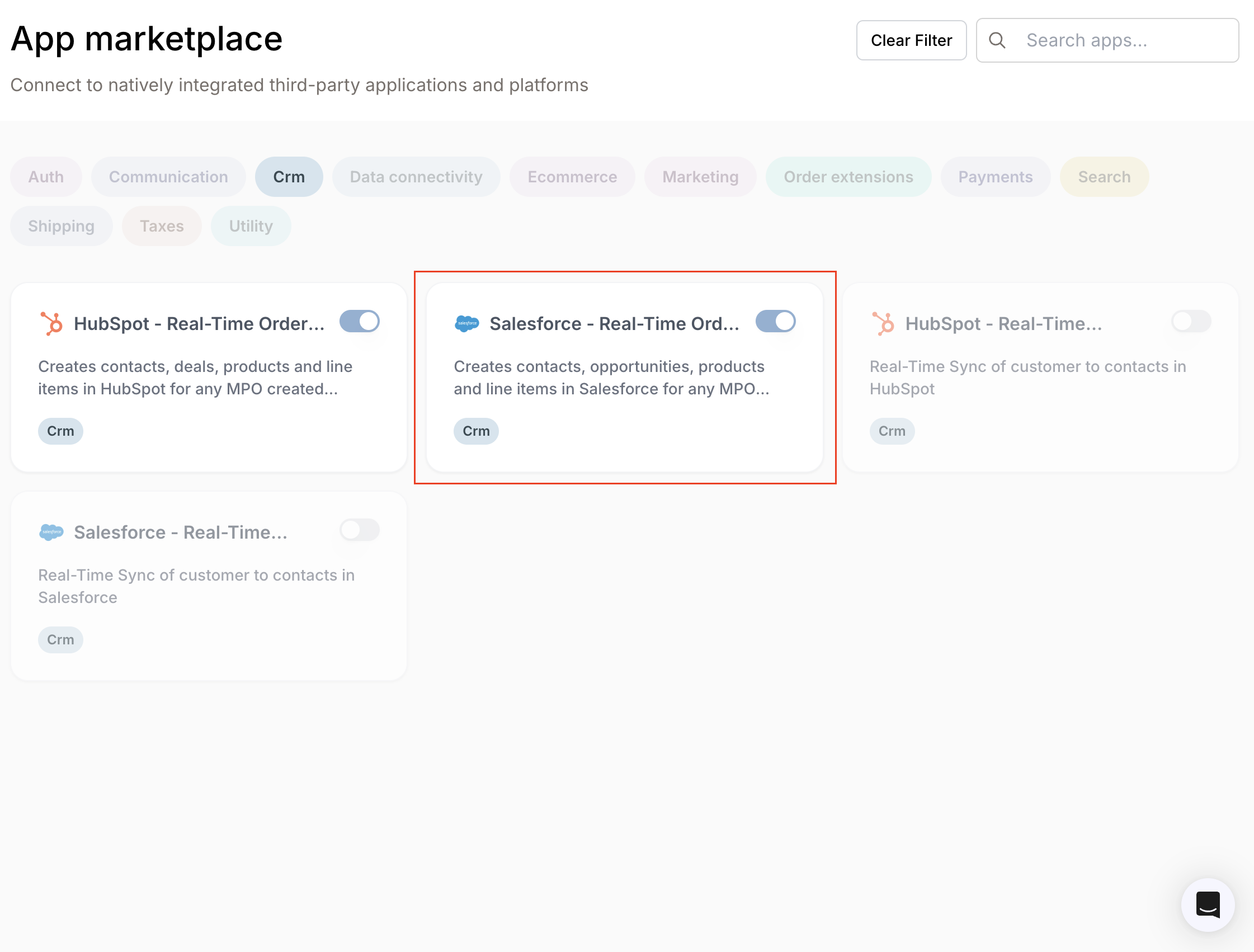
Task: Select the Taxes filter chip
Action: coord(162,225)
